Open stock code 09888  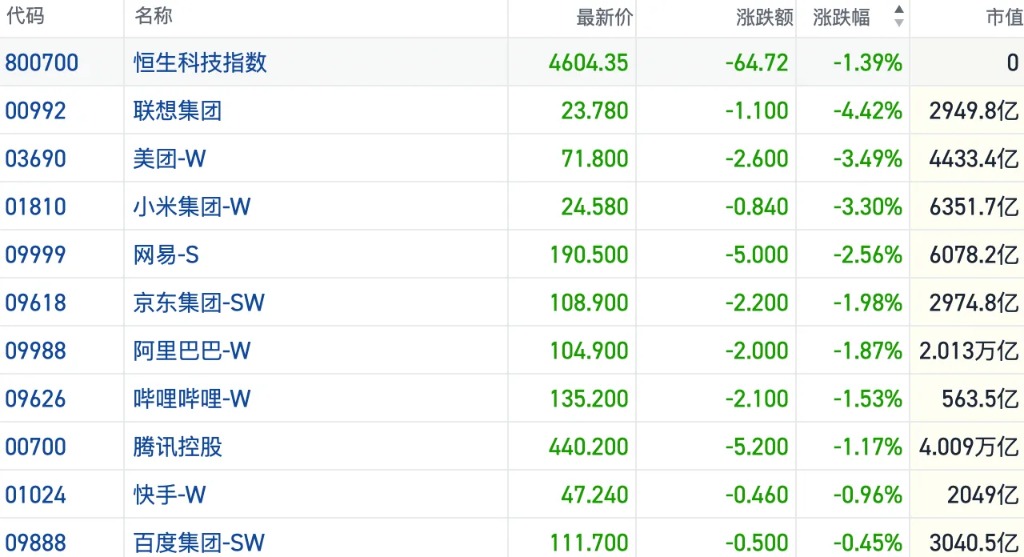click(36, 543)
